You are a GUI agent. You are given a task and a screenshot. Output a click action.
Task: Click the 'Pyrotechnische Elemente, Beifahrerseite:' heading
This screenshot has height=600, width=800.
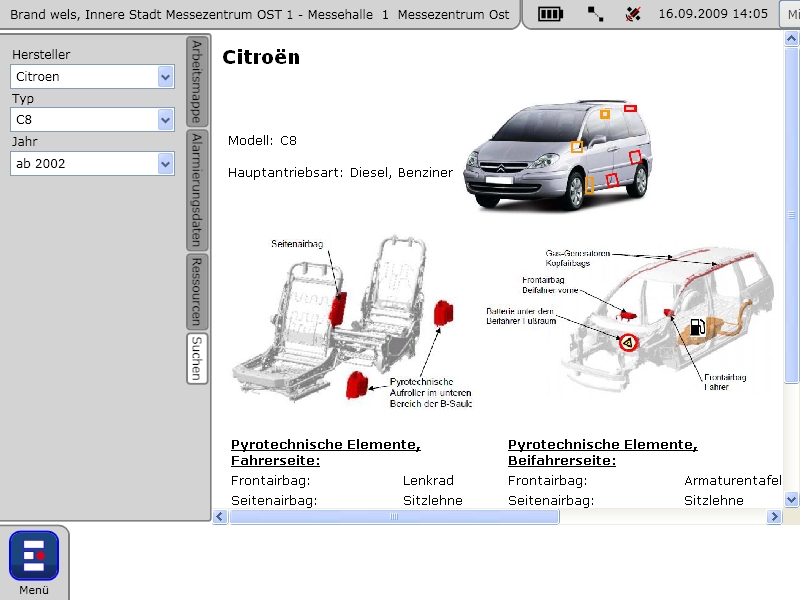pos(603,453)
